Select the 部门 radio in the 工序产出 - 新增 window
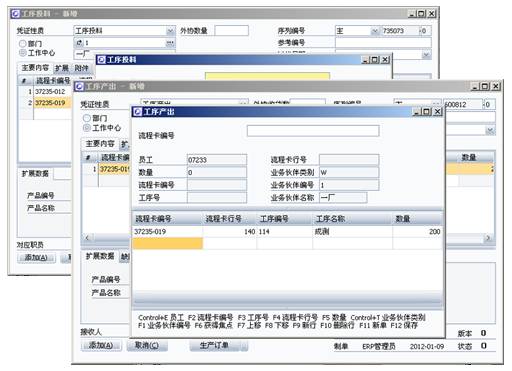512x371 pixels. click(x=87, y=118)
